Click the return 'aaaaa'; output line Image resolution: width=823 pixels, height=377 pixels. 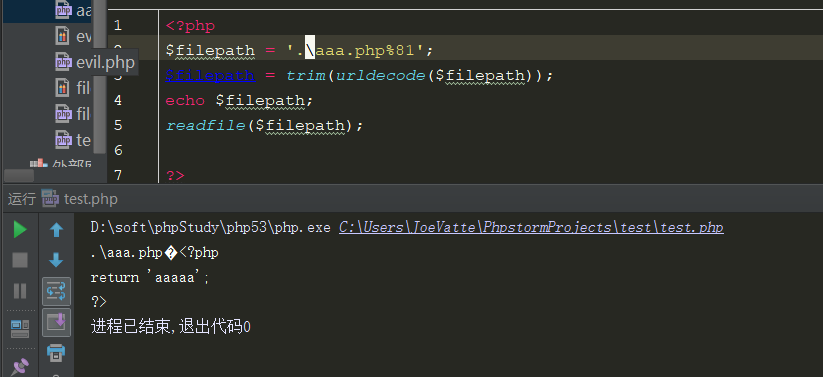pos(150,277)
